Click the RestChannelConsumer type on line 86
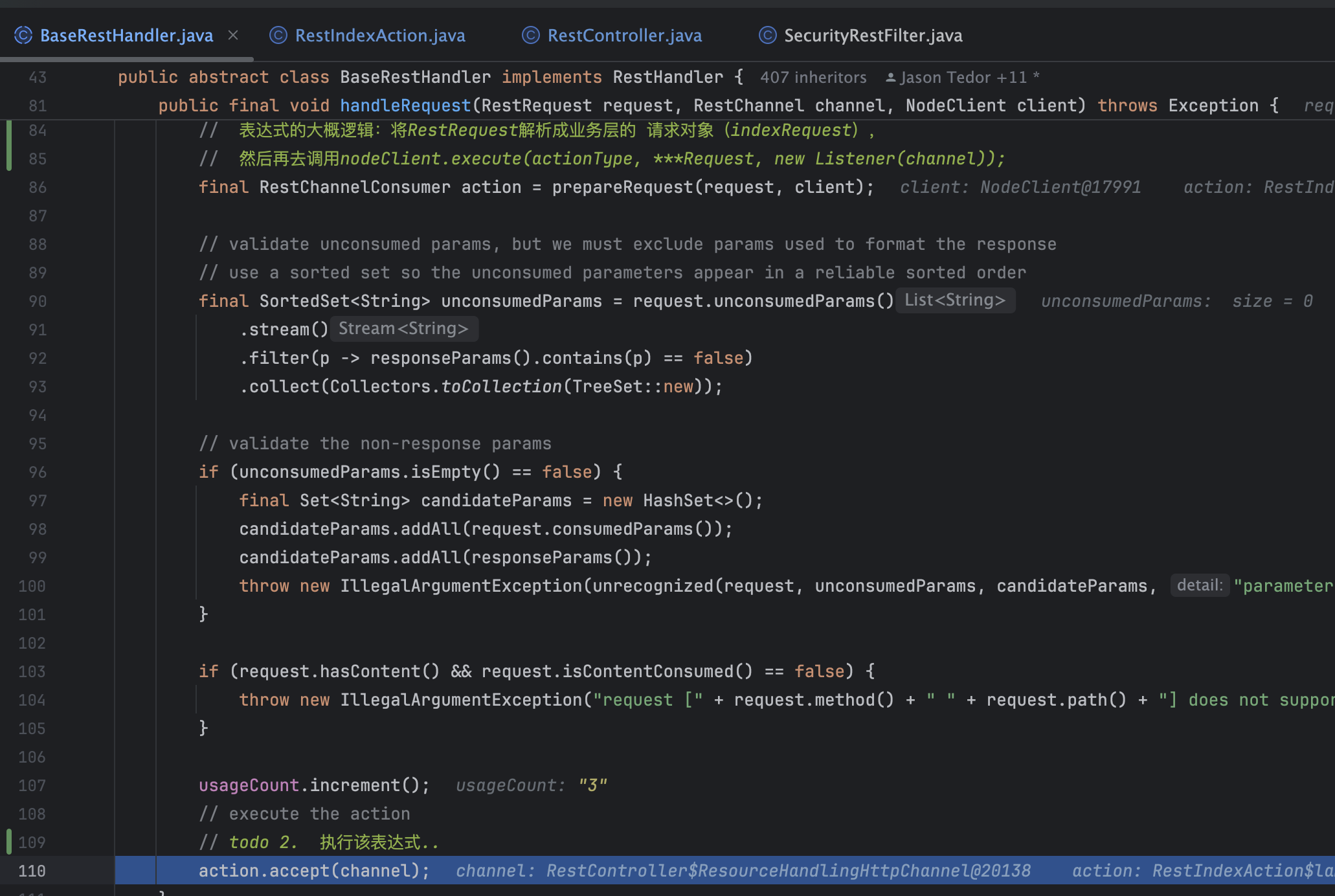The width and height of the screenshot is (1335, 896). click(x=355, y=187)
